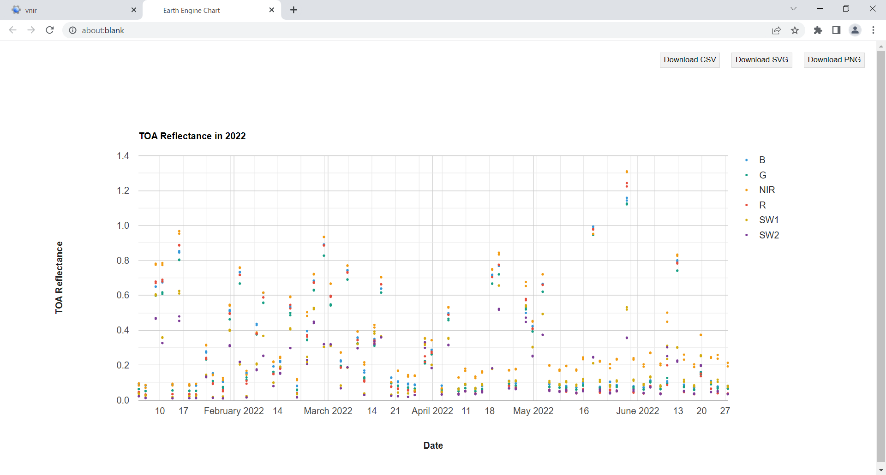Click the February 2022 axis label
This screenshot has width=886, height=475.
(234, 411)
